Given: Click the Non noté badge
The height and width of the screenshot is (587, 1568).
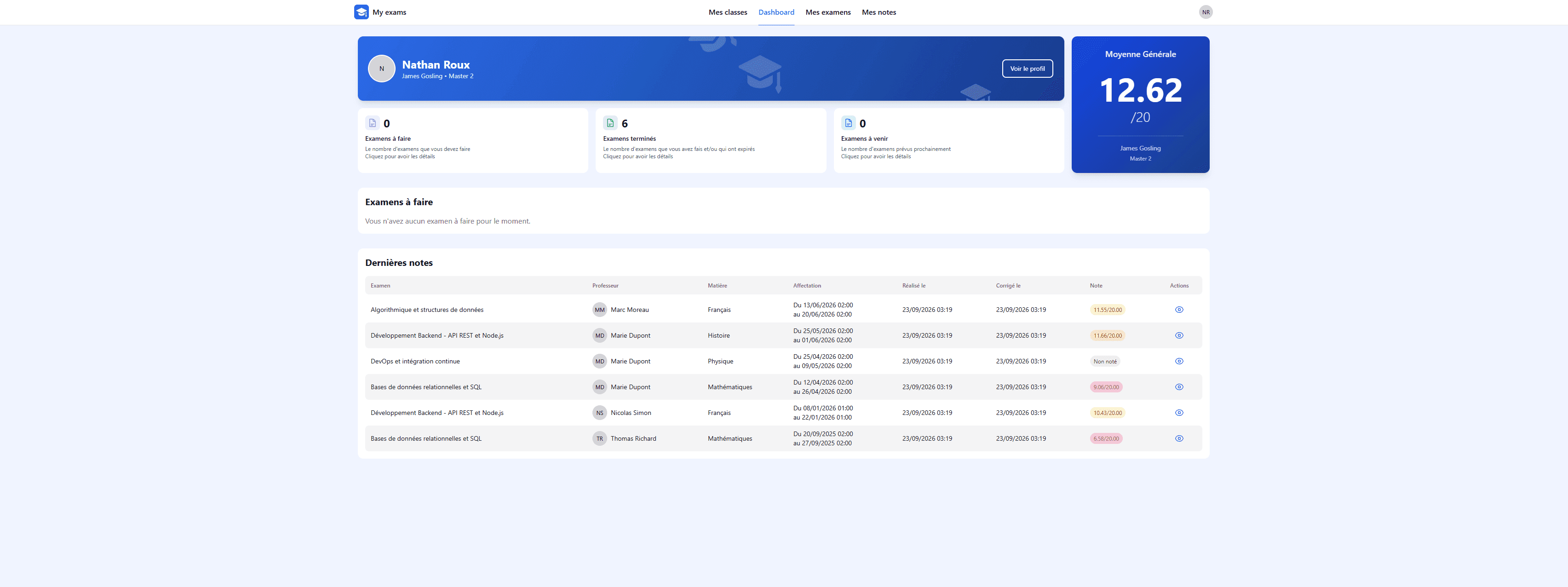Looking at the screenshot, I should tap(1105, 361).
